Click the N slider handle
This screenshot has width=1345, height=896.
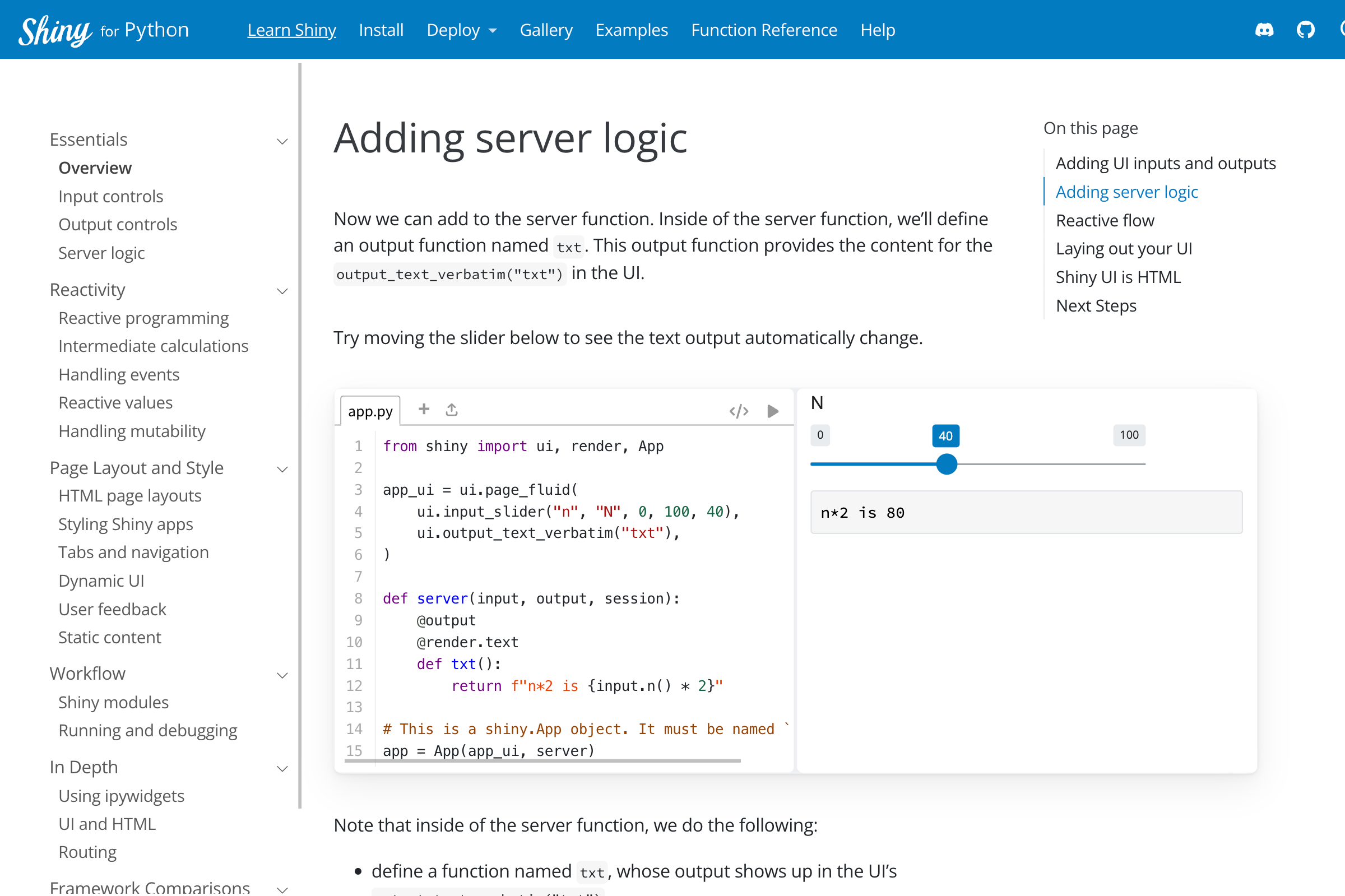point(946,464)
